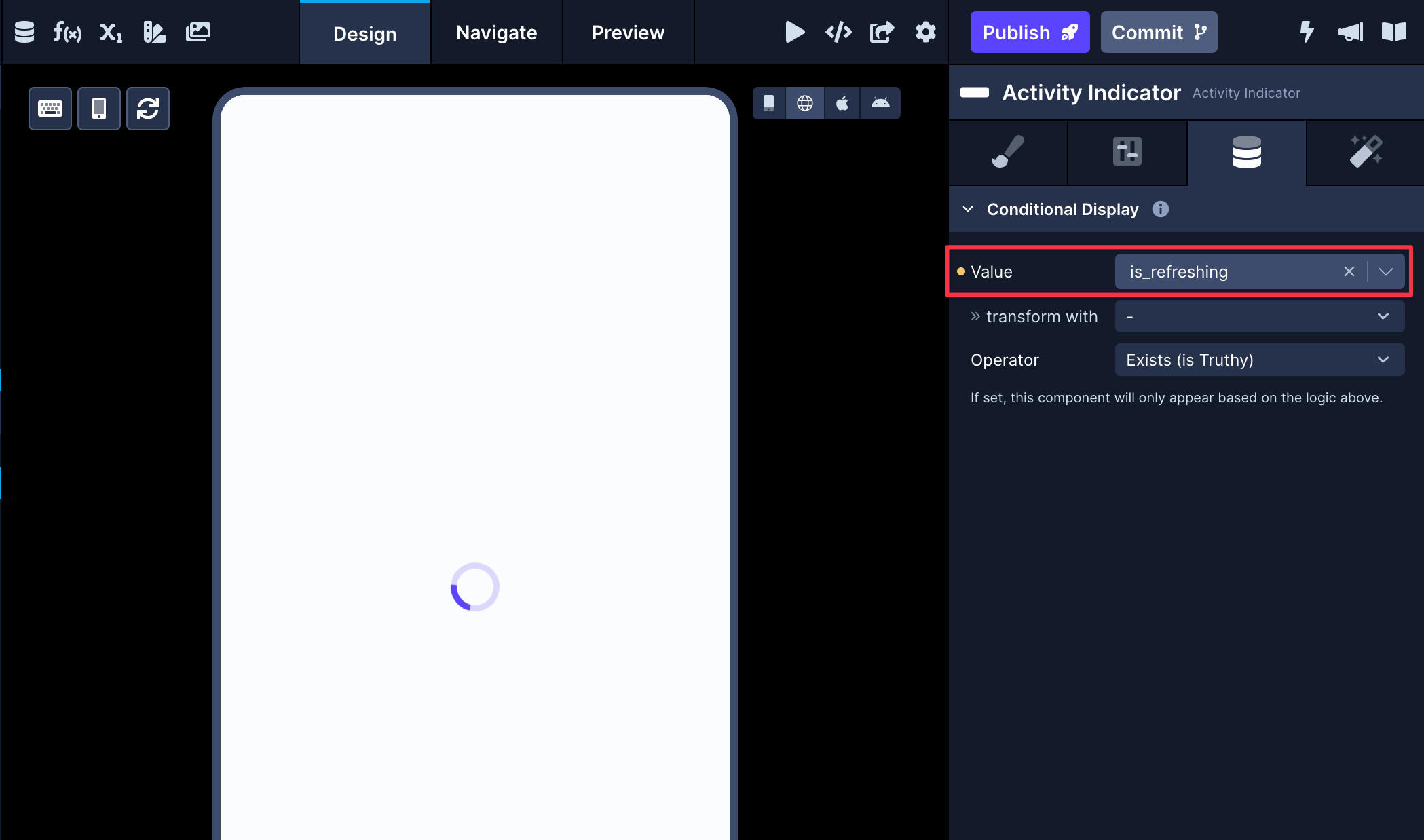Click the Publish button

tap(1029, 31)
